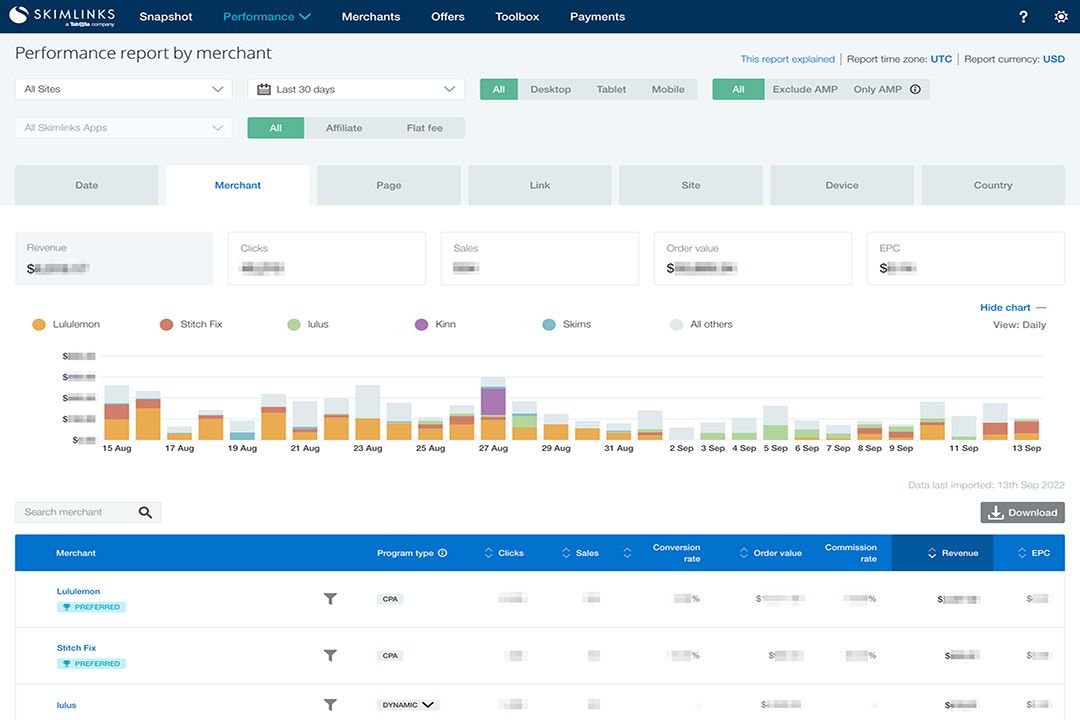Click the Program type info icon
Image resolution: width=1080 pixels, height=720 pixels.
(443, 553)
